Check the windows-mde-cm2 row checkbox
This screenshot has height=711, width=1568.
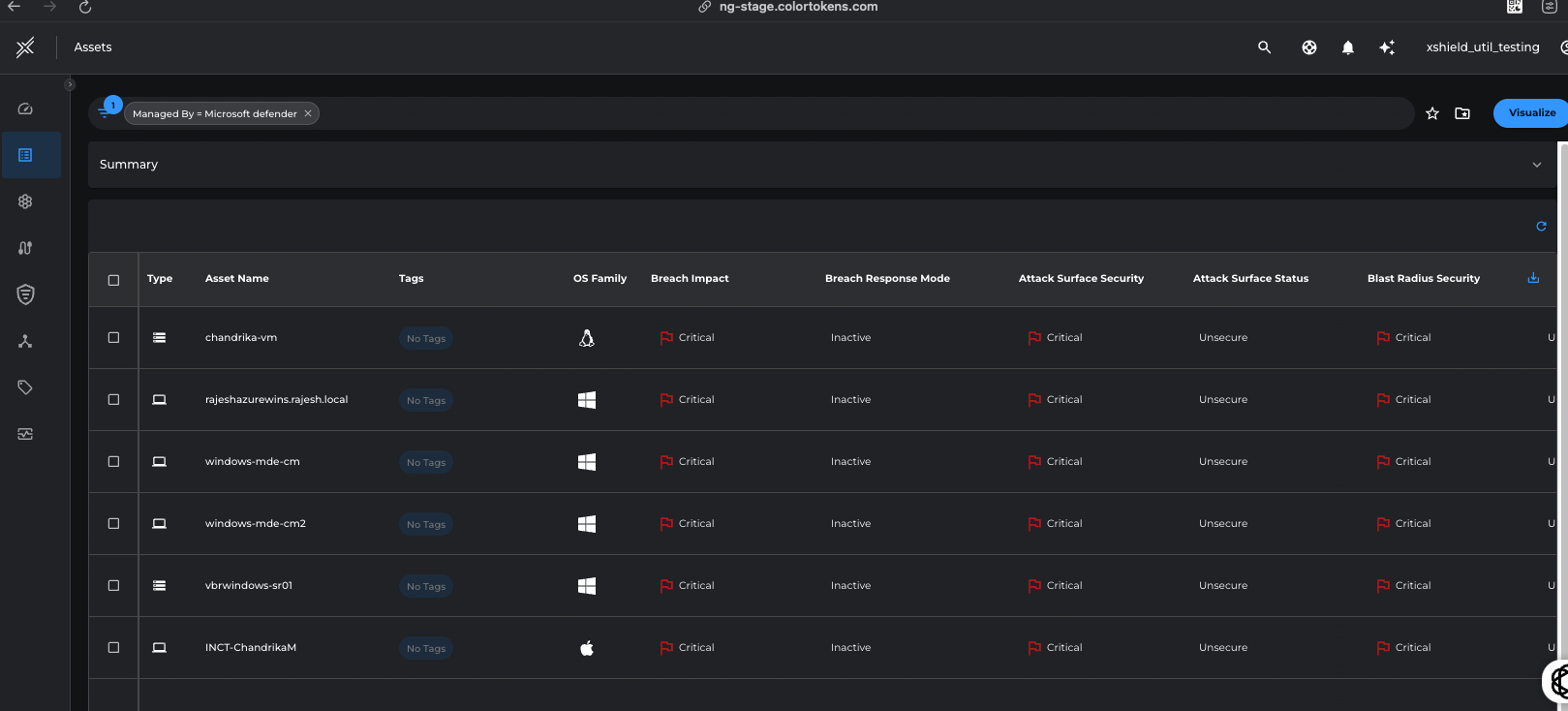tap(113, 524)
